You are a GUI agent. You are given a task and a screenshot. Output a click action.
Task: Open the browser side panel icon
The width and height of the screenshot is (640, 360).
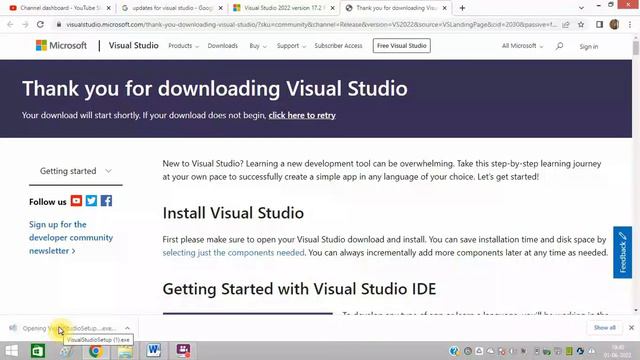tap(599, 24)
